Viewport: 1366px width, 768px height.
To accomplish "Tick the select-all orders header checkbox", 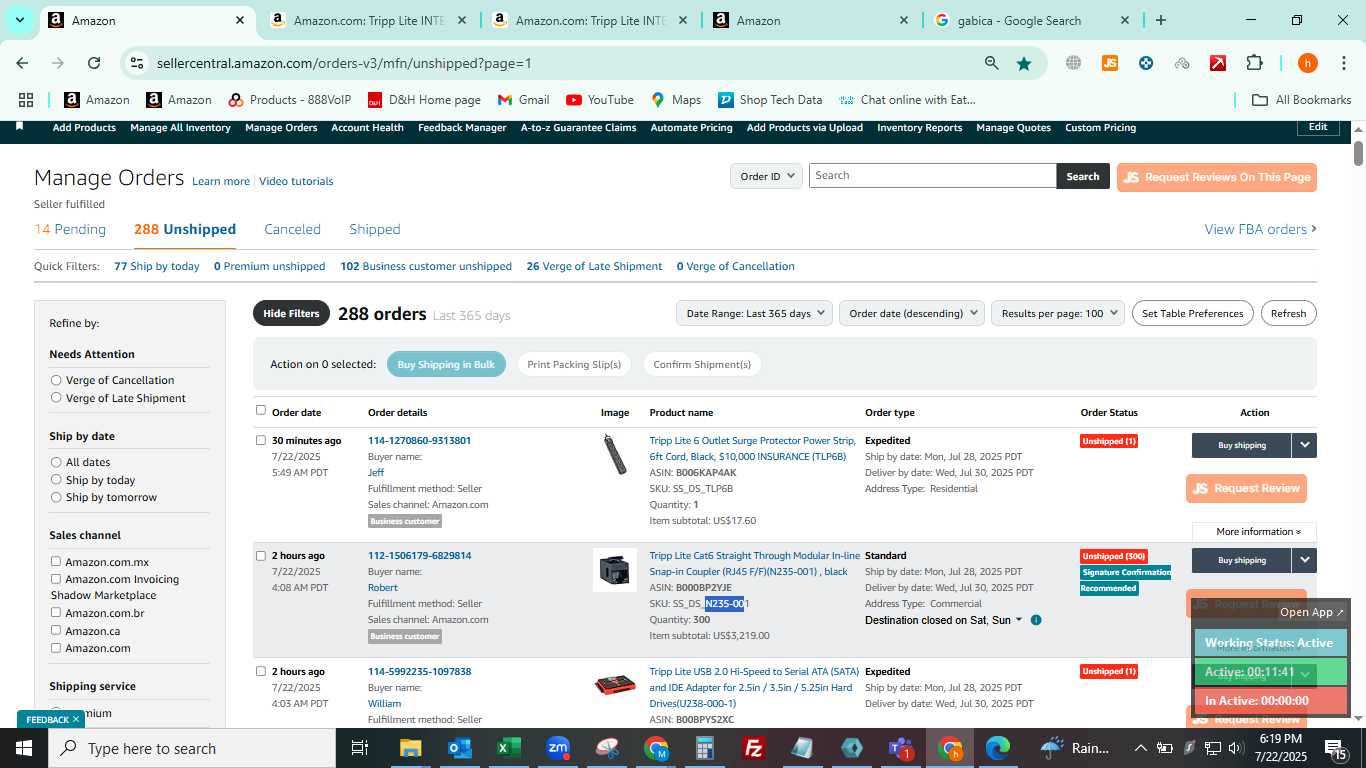I will click(x=261, y=410).
